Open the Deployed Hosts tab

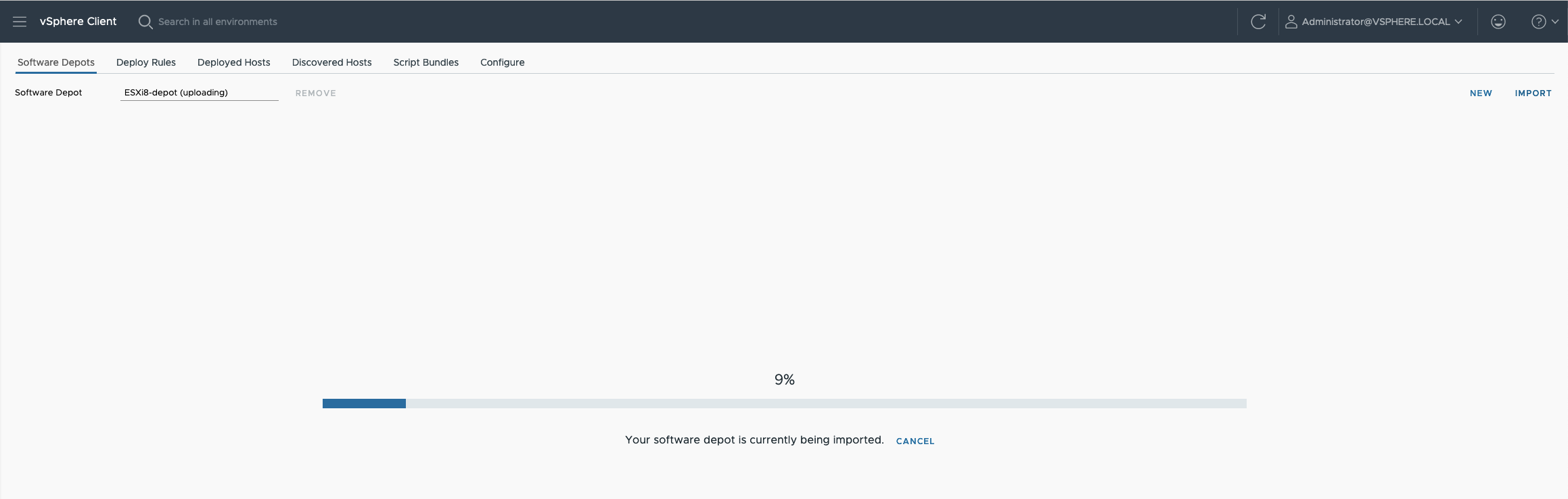pos(234,62)
